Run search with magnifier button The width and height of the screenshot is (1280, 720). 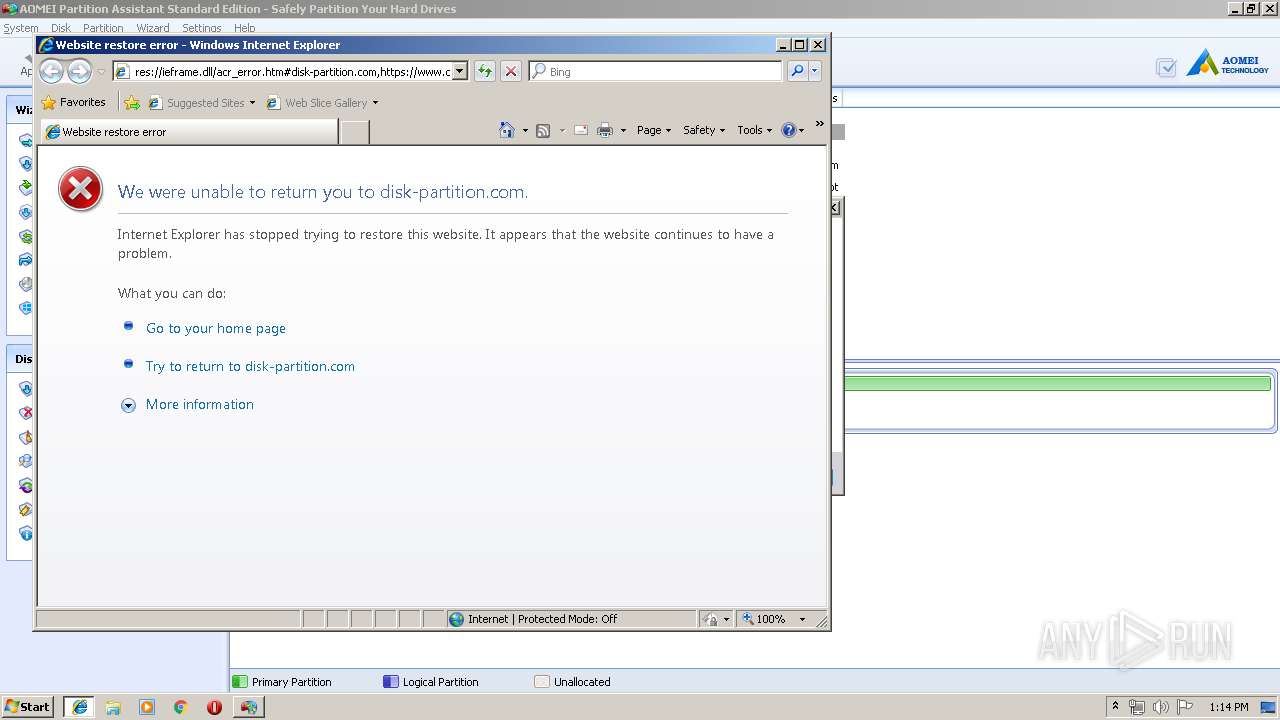[797, 71]
